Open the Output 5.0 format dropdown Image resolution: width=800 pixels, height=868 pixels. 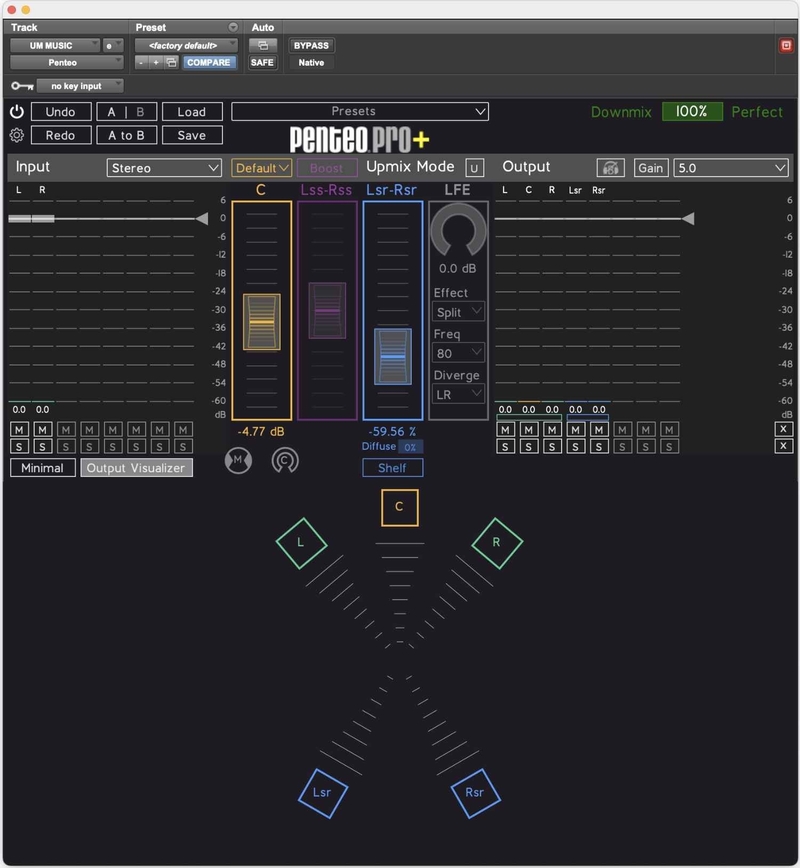pyautogui.click(x=731, y=168)
